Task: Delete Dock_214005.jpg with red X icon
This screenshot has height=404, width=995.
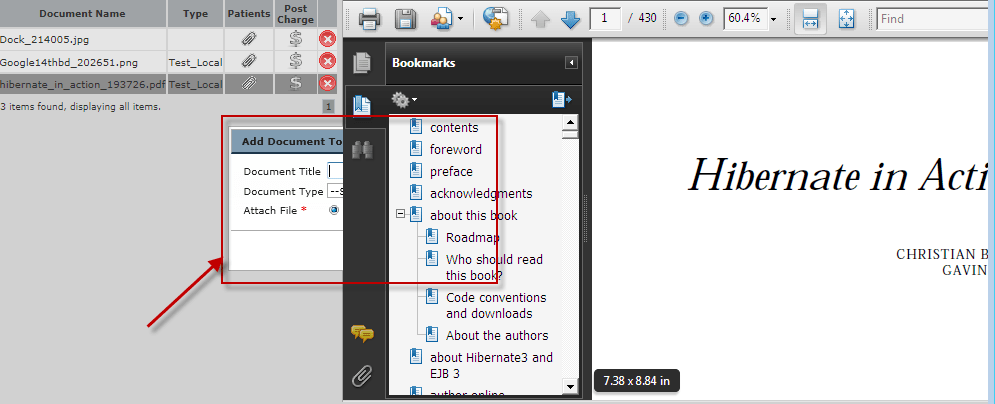Action: click(x=327, y=39)
